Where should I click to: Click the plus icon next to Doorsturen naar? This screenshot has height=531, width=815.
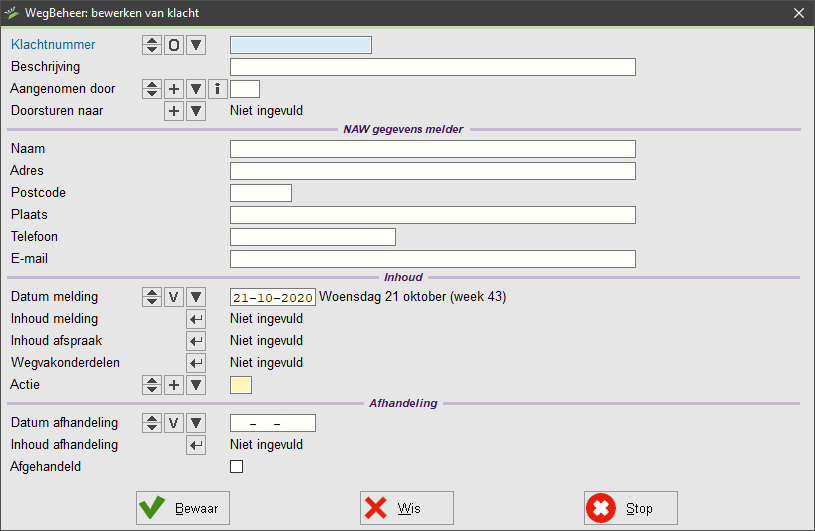(174, 111)
